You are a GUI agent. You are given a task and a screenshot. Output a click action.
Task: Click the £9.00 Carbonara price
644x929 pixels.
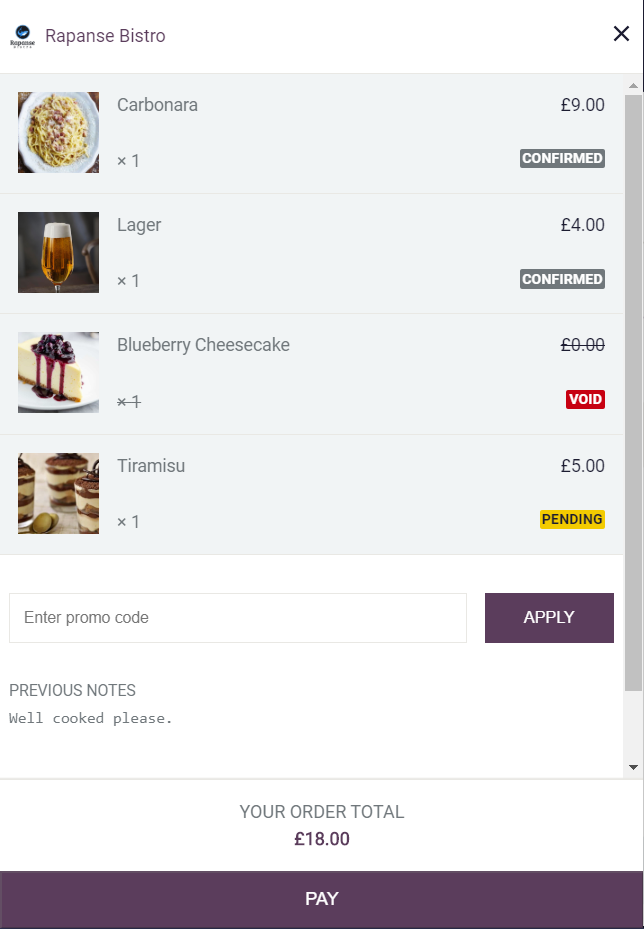click(x=583, y=104)
